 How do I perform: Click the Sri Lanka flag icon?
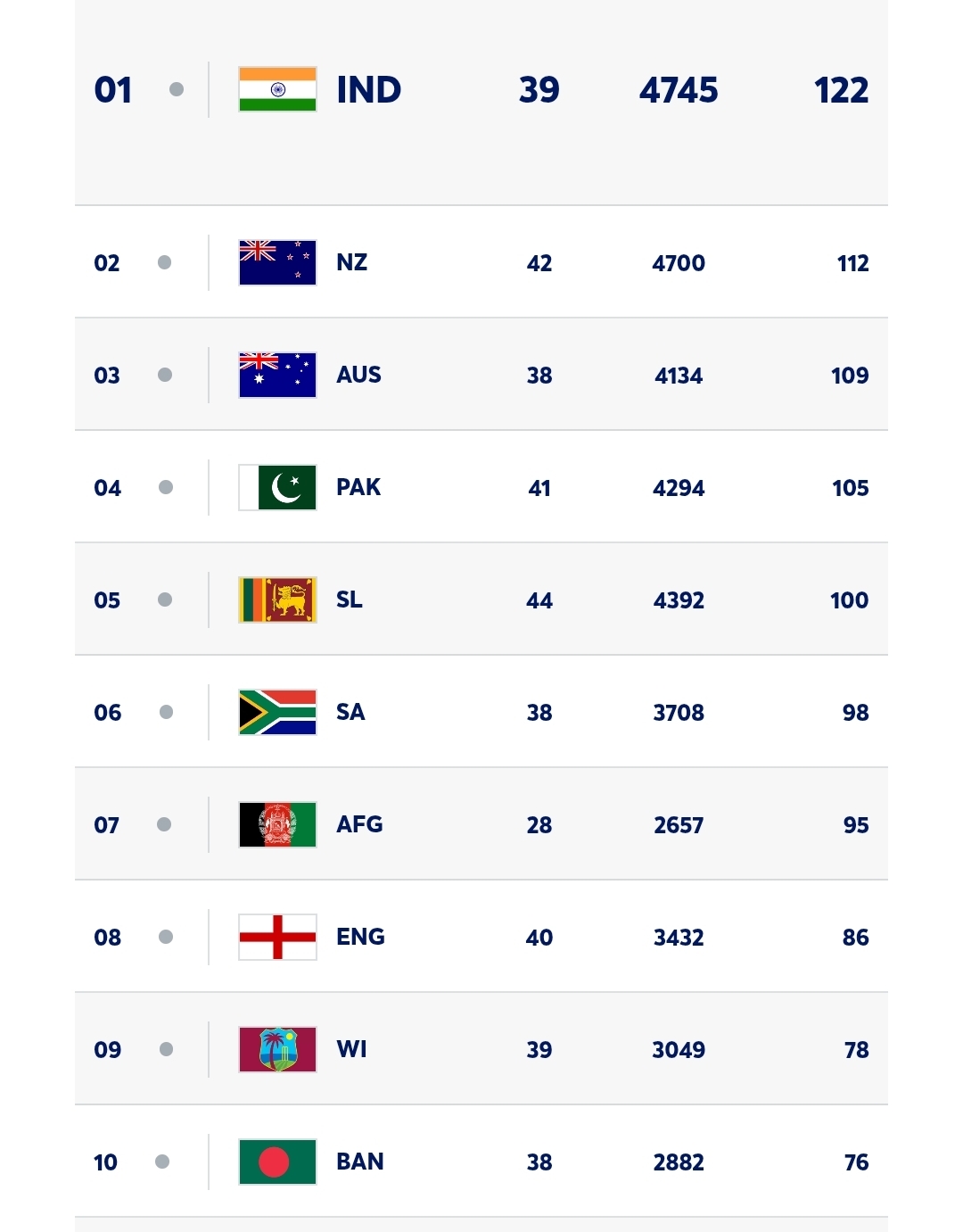(277, 599)
